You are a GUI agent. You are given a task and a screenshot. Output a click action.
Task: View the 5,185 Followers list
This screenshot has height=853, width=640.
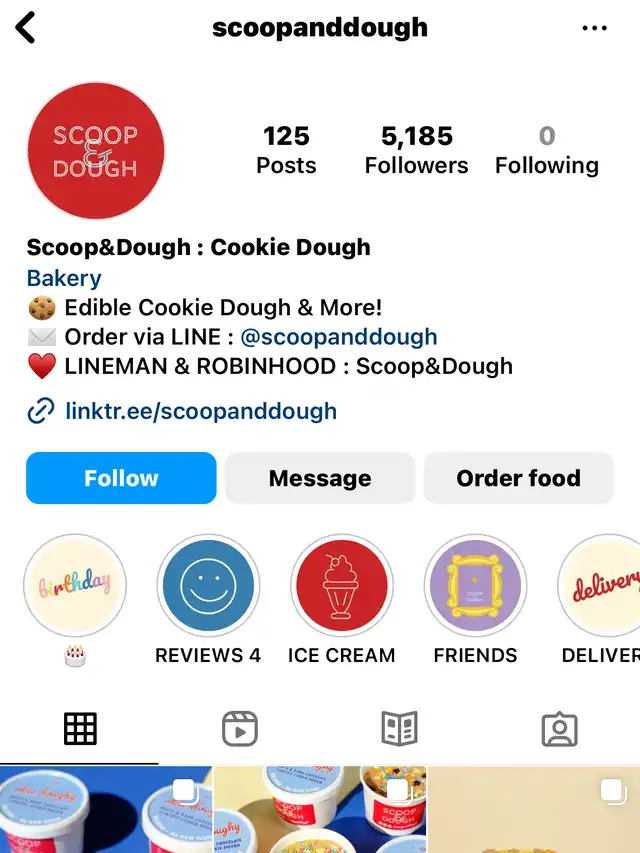click(416, 150)
